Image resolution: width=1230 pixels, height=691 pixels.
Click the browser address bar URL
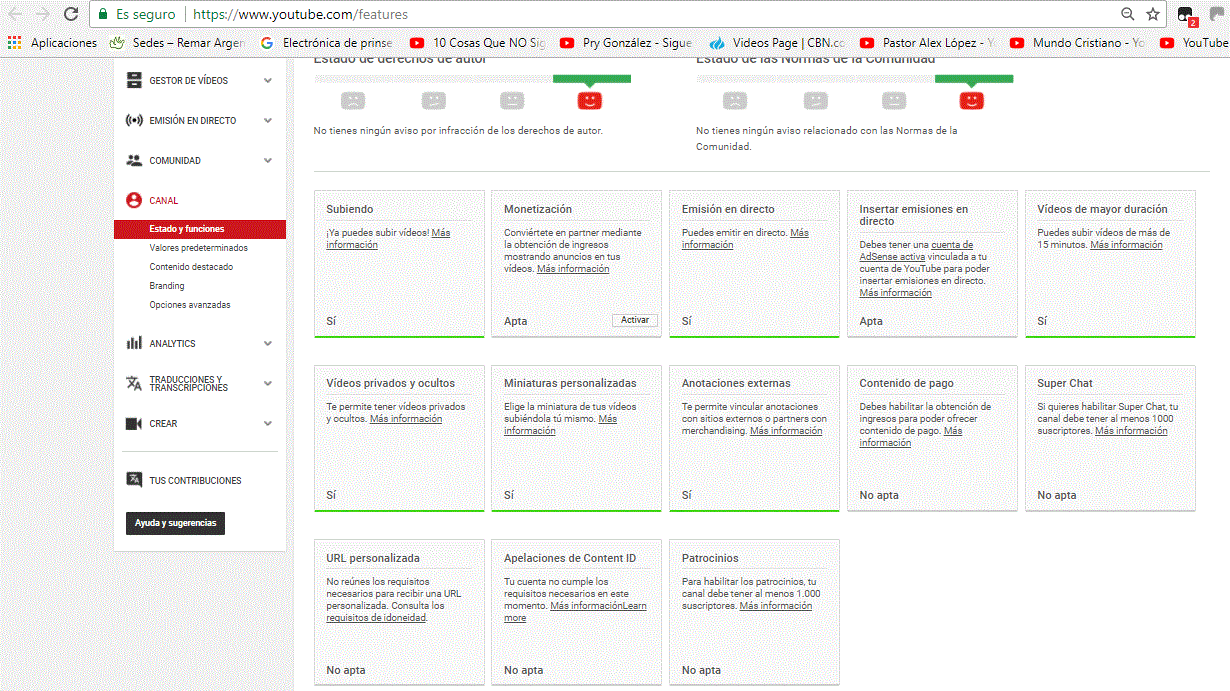click(x=300, y=15)
